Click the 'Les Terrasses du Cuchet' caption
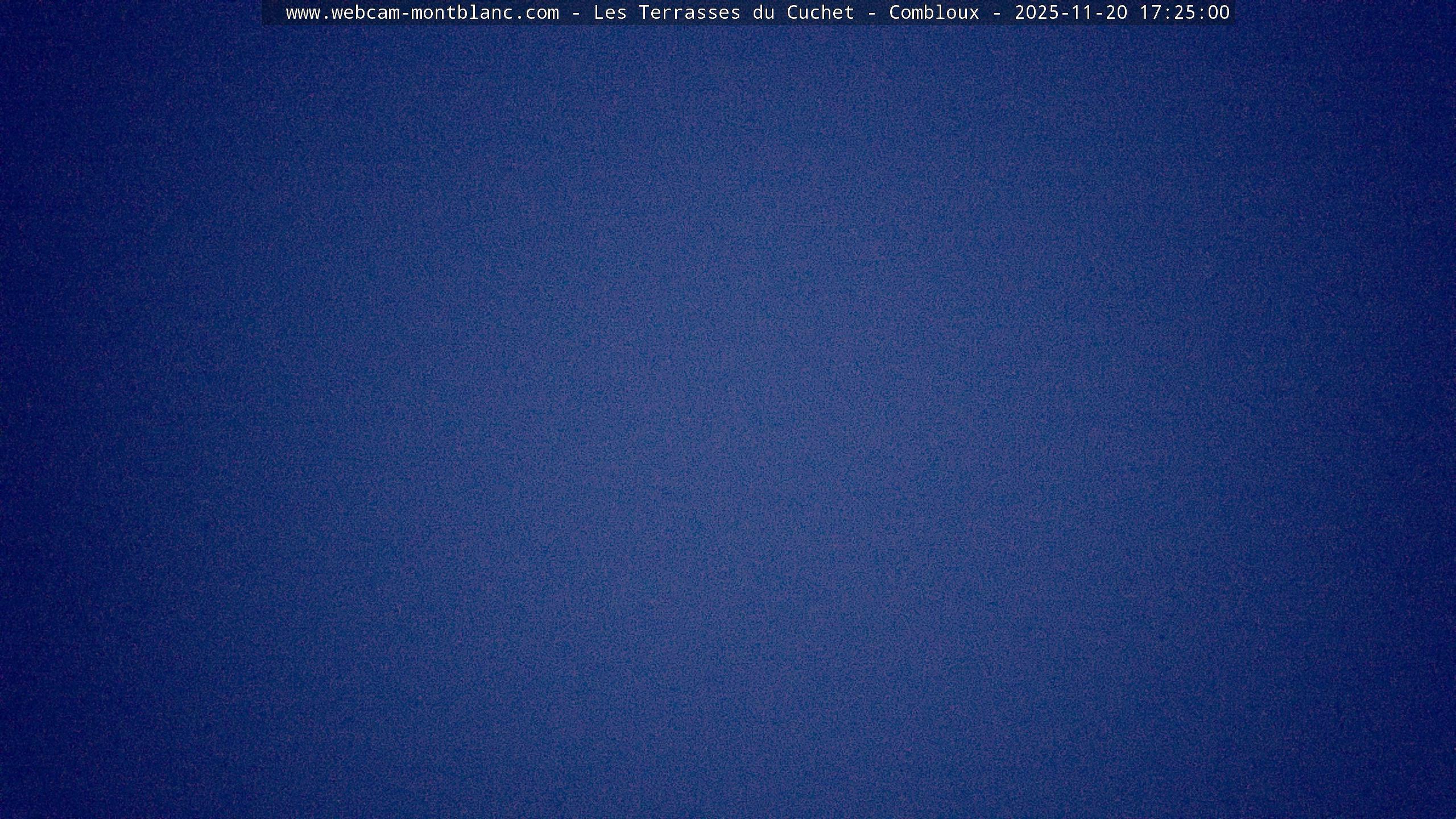Screen dimensions: 1456x819 coord(723,13)
